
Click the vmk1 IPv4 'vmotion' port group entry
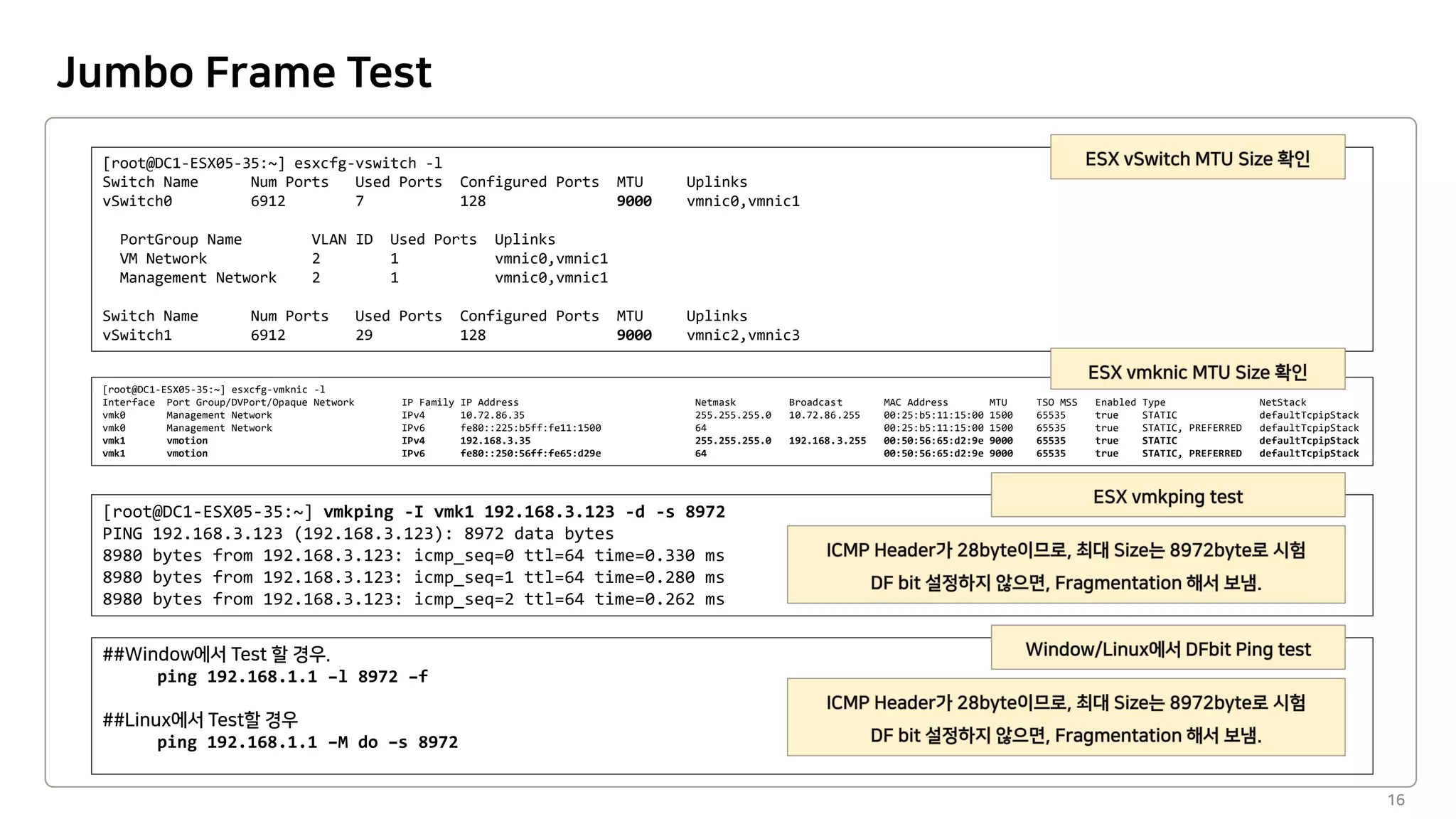187,441
